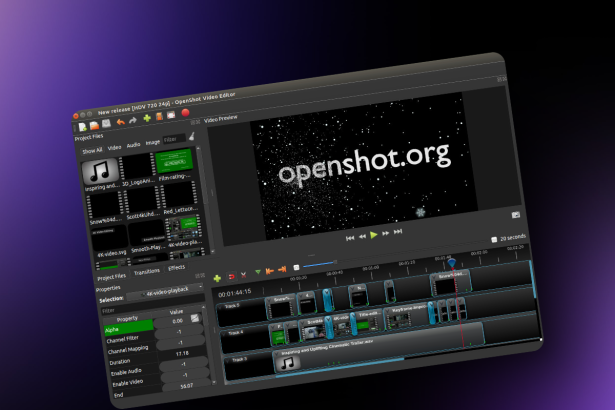Open the Selection 4K-video-playback dropdown
Viewport: 615px width, 410px height.
coord(166,292)
